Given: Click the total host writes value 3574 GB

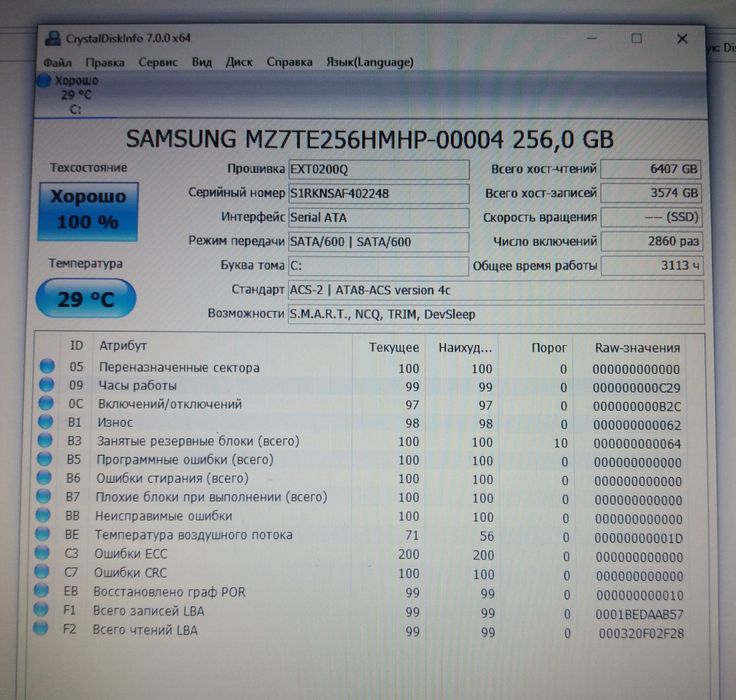Looking at the screenshot, I should pos(651,193).
